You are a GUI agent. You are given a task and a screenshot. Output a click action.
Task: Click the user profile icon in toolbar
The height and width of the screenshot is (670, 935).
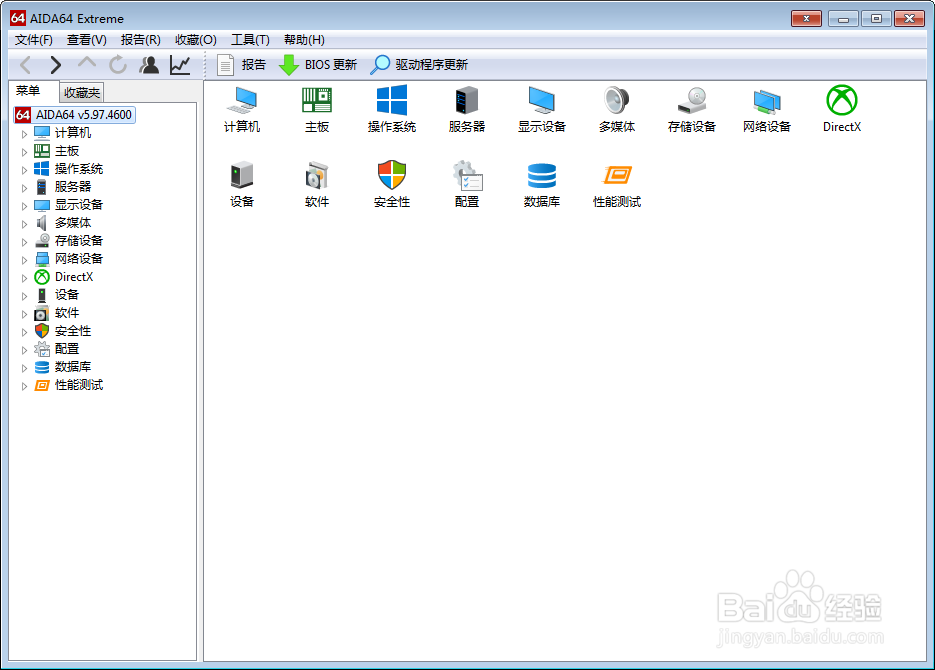[149, 64]
